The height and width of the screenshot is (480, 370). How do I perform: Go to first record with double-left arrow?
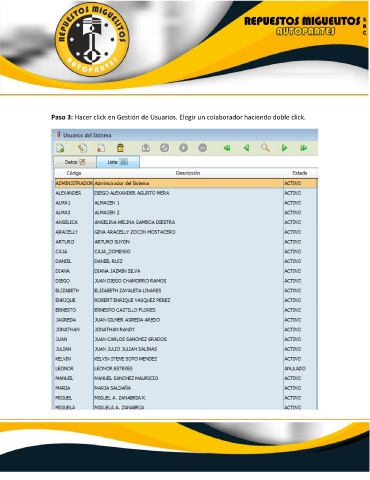click(227, 148)
